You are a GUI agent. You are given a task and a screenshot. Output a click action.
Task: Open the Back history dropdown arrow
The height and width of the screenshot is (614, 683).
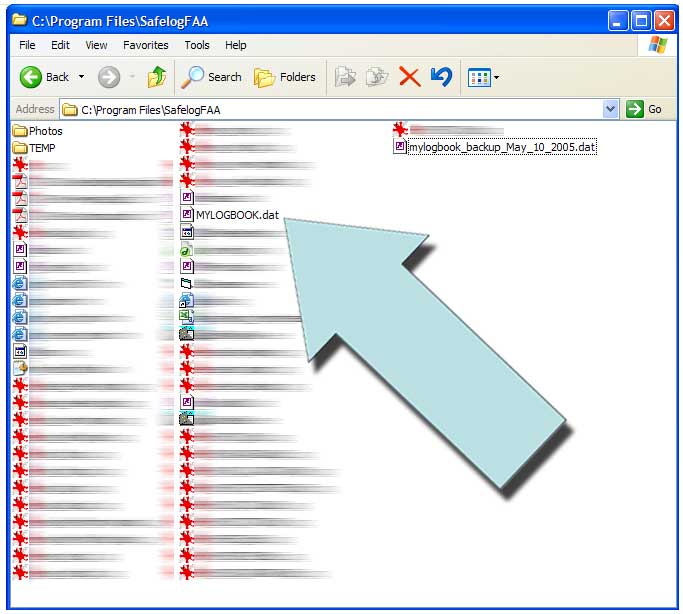point(81,77)
